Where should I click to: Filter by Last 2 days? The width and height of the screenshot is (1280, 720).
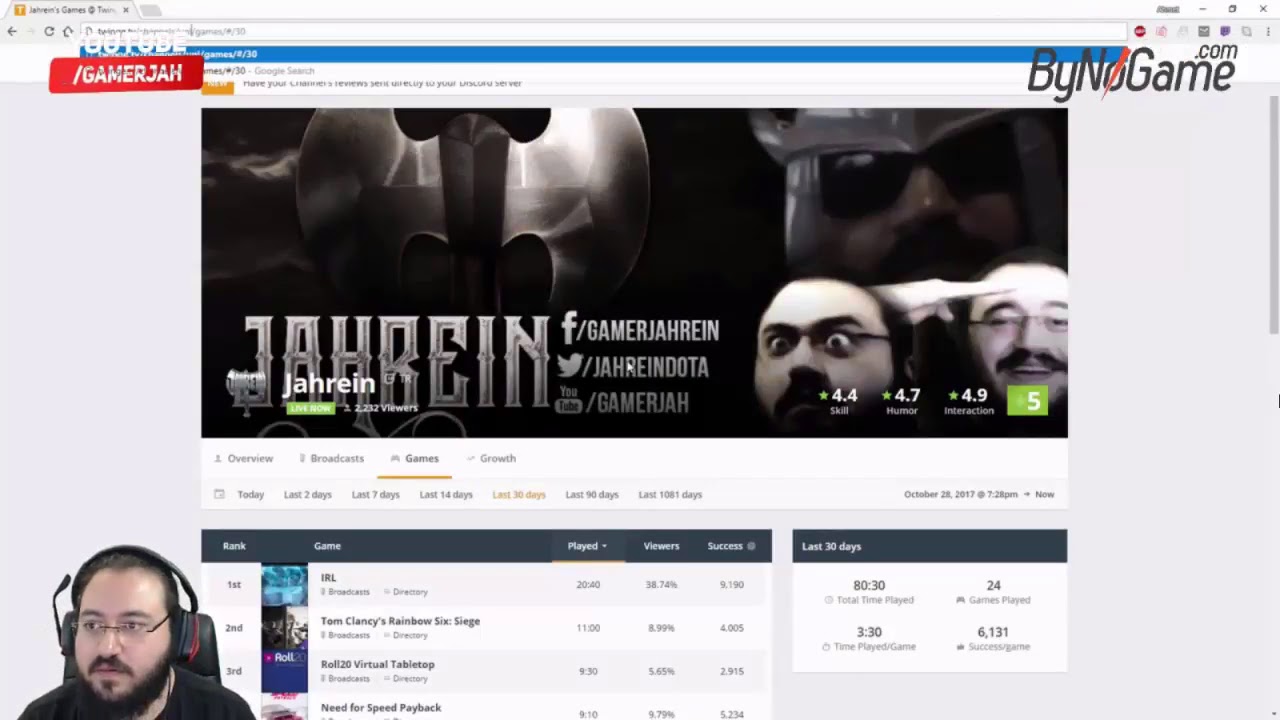coord(307,494)
